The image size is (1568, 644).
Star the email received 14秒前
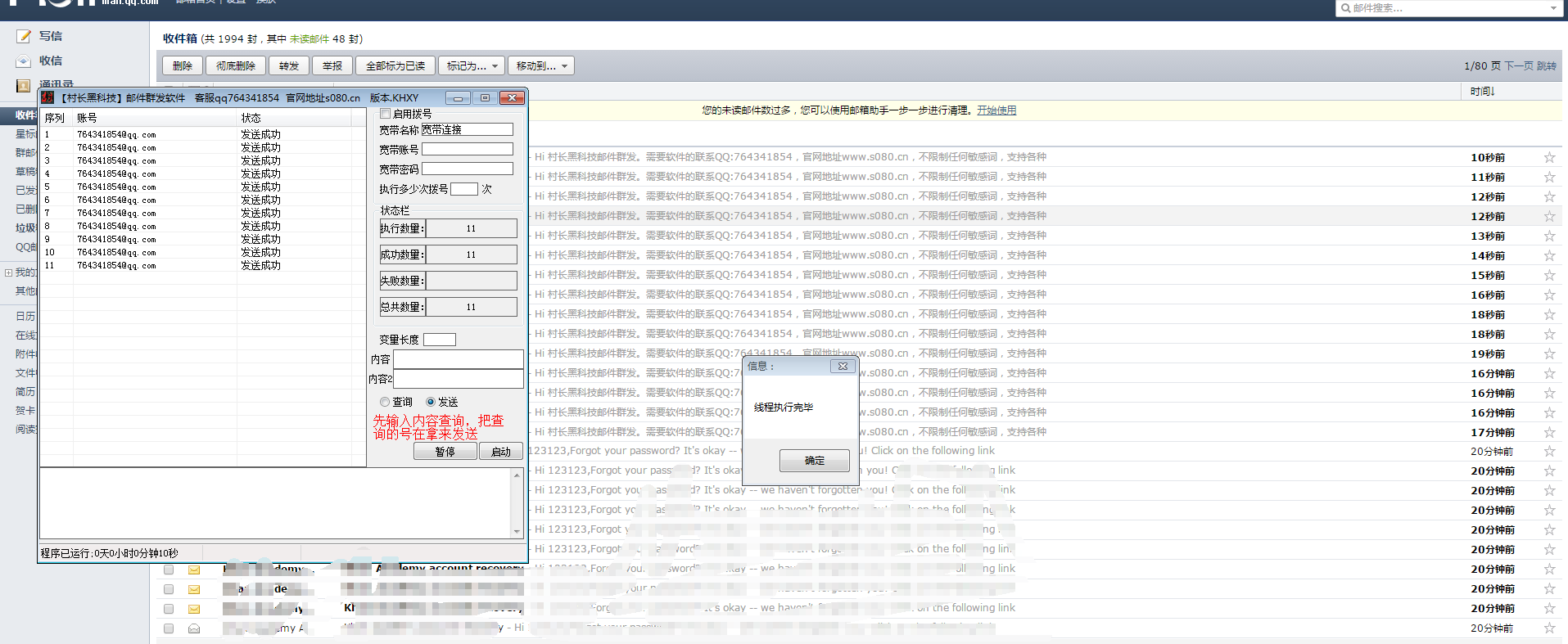point(1549,255)
